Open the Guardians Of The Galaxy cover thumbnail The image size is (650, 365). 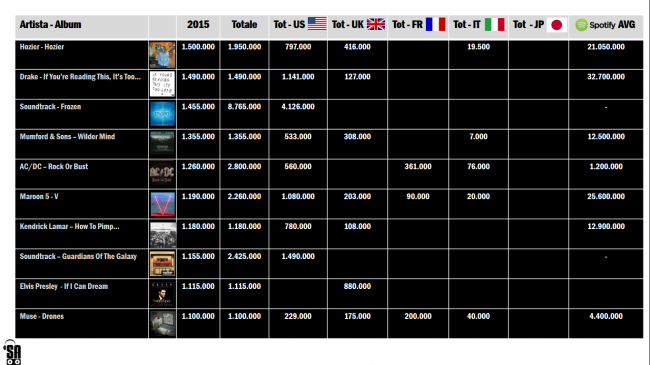[x=162, y=264]
